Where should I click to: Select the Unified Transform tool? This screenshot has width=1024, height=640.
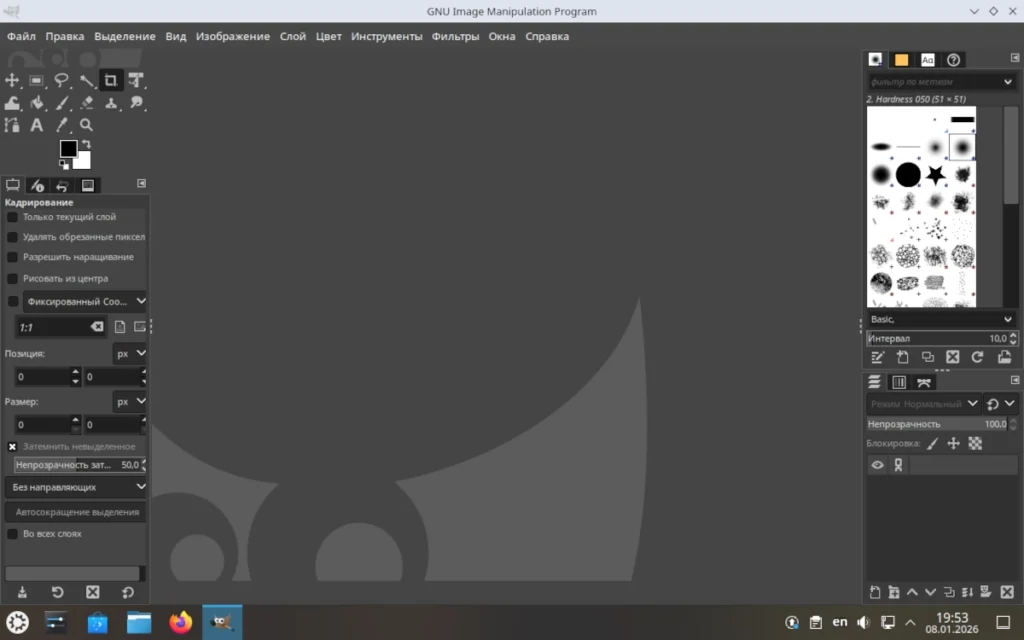136,80
